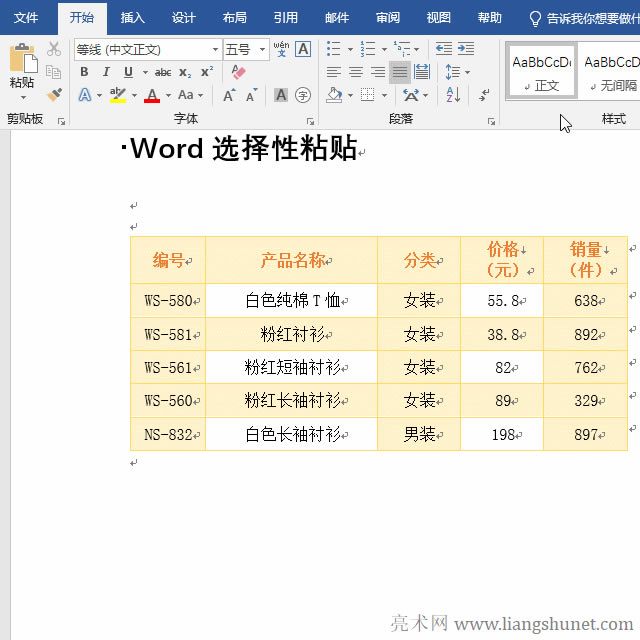Toggle bold formatting
This screenshot has height=640, width=640.
pyautogui.click(x=84, y=72)
